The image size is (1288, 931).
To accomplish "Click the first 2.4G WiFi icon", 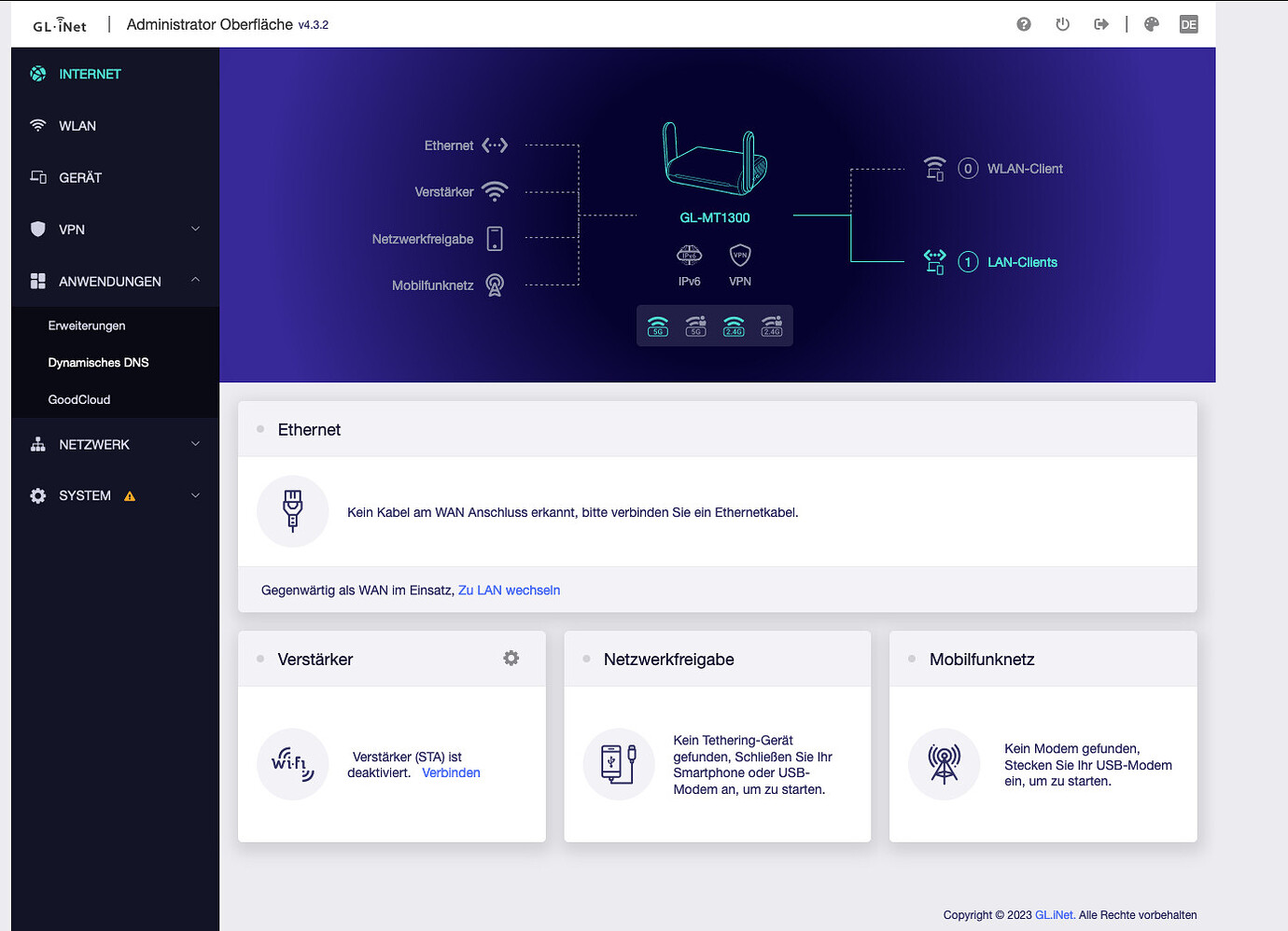I will point(734,326).
